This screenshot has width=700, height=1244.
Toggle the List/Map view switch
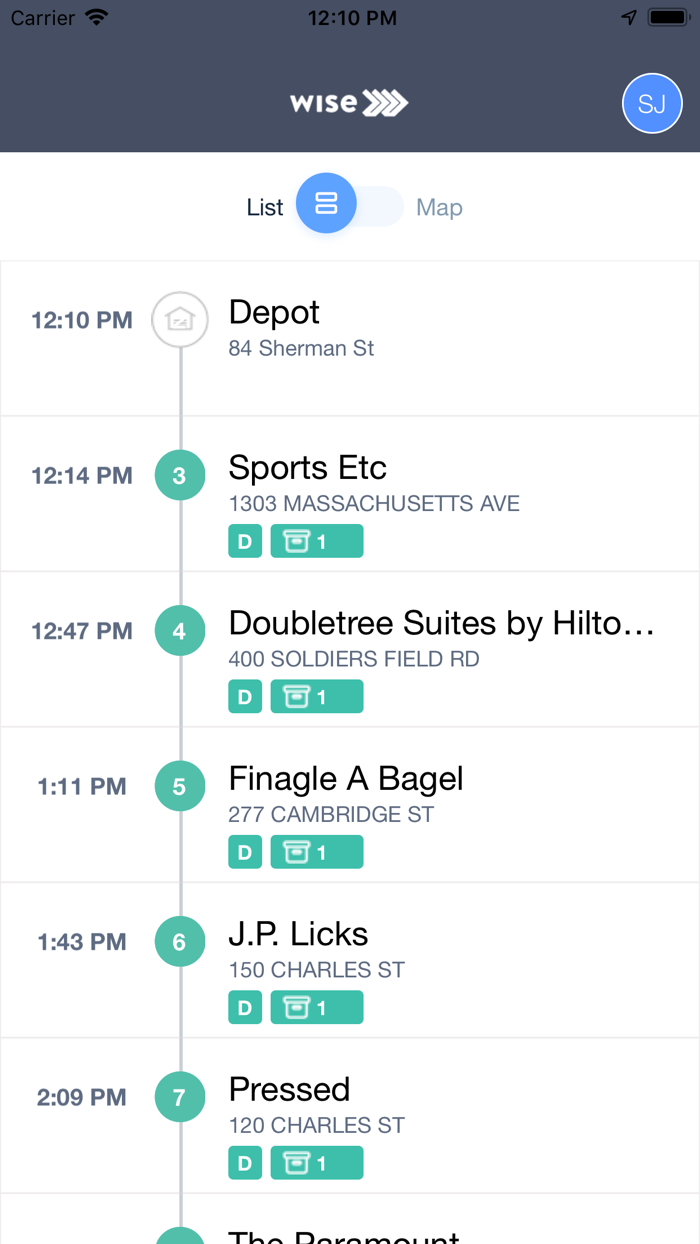[350, 206]
